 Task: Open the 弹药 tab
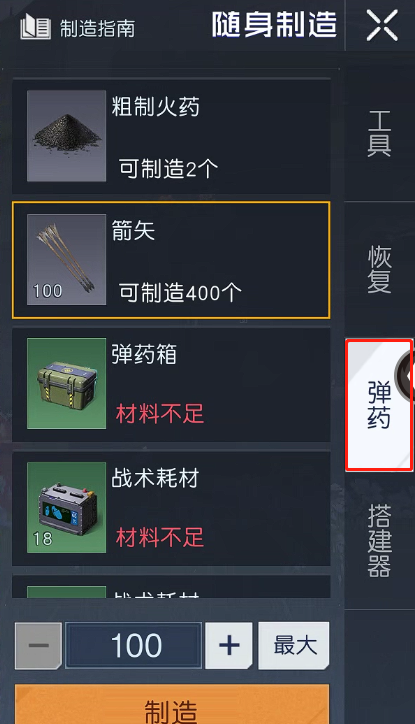pos(379,405)
